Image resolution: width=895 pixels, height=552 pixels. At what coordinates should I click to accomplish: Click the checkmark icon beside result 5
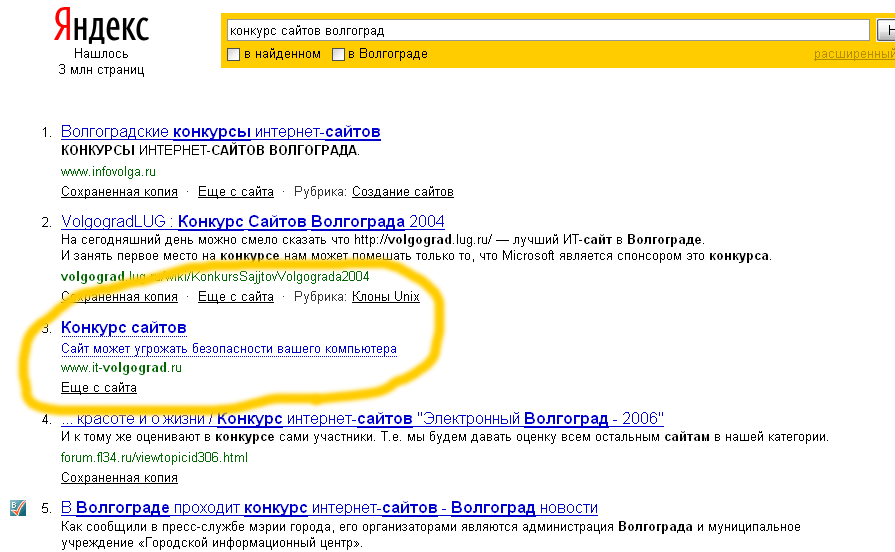coord(18,507)
